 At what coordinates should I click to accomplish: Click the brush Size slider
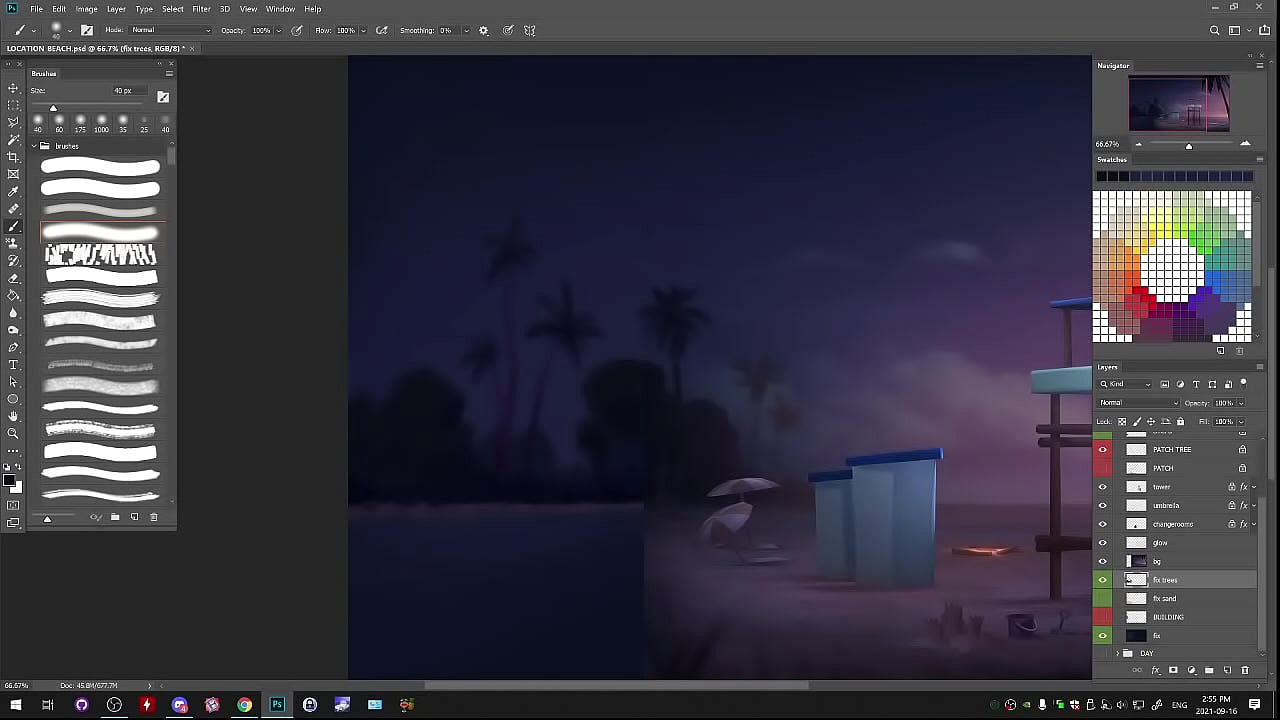(x=53, y=108)
